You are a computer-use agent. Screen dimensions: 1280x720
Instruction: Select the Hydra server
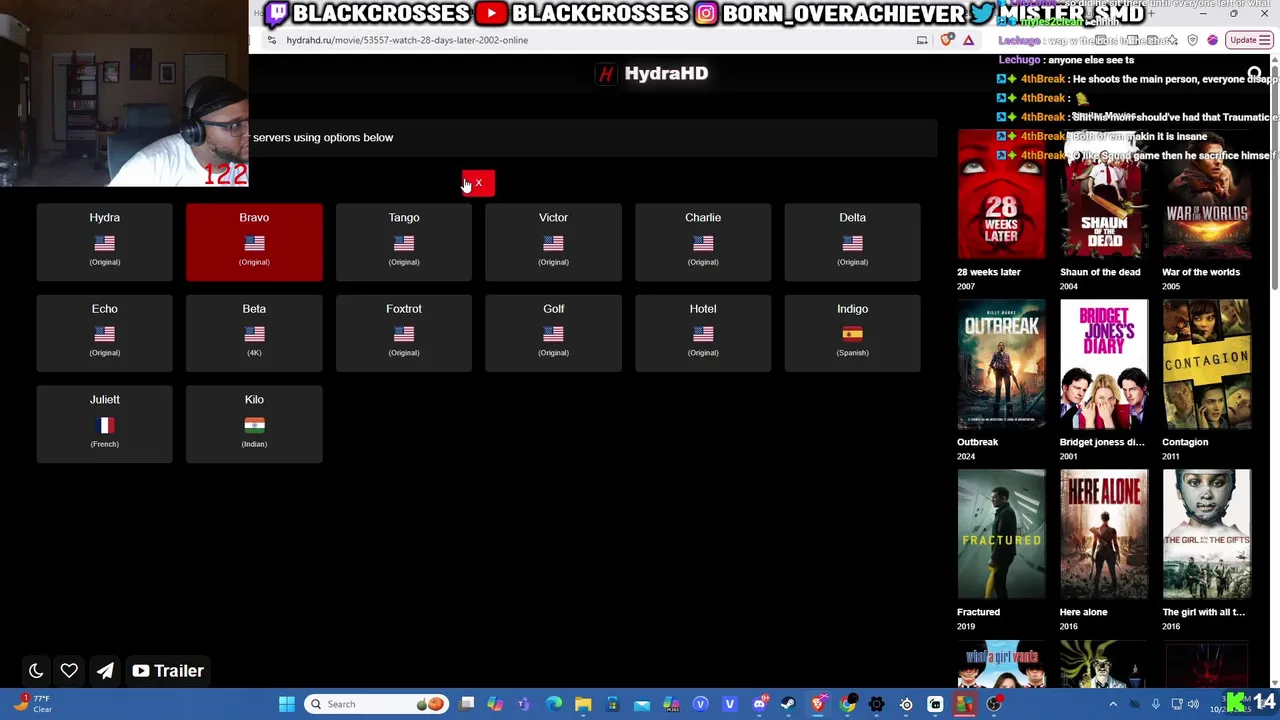[x=104, y=241]
